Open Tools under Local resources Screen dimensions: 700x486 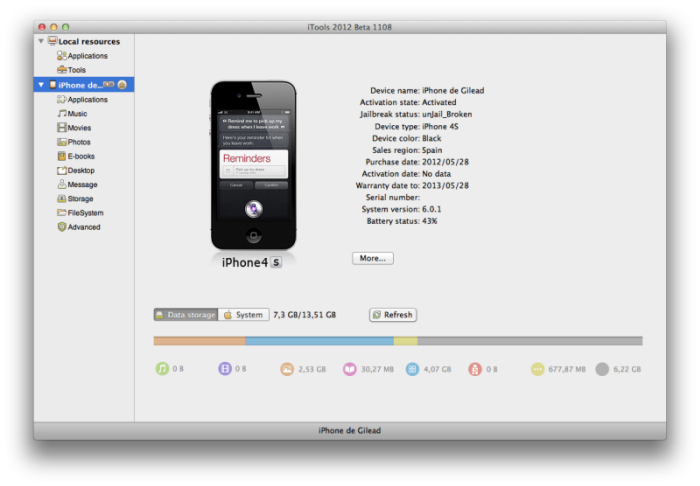71,70
